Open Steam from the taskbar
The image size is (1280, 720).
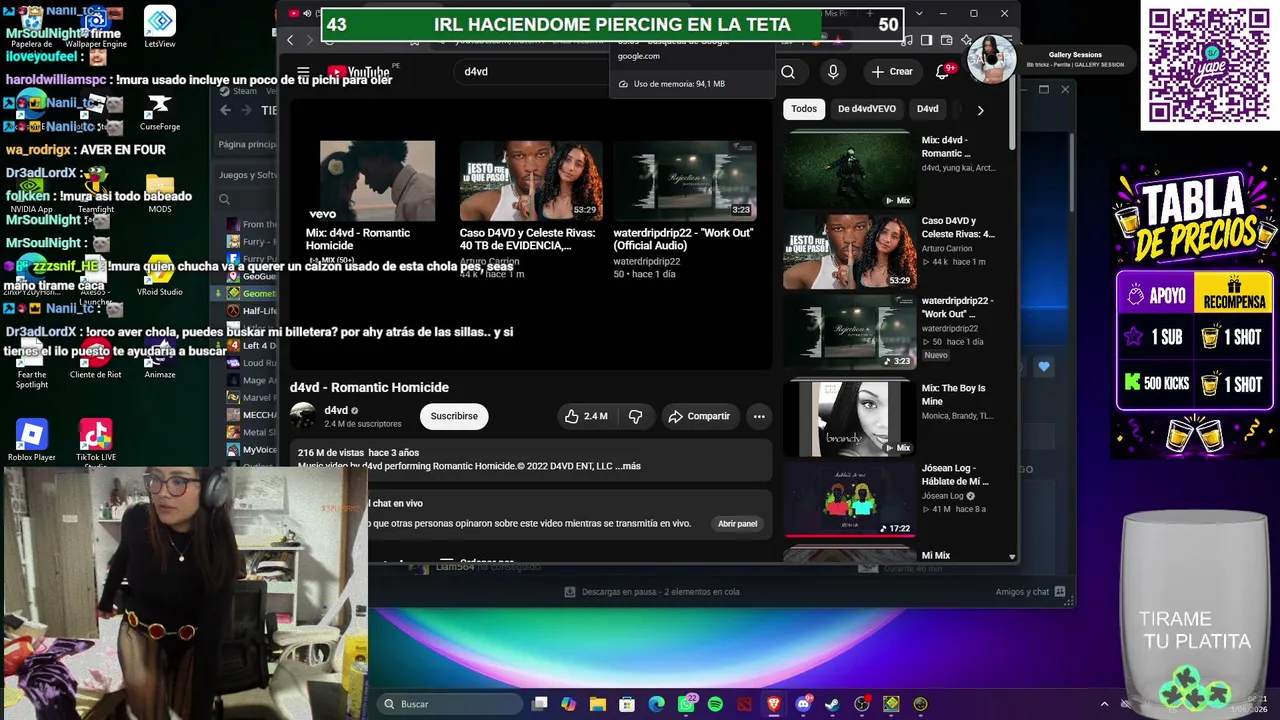pyautogui.click(x=832, y=704)
